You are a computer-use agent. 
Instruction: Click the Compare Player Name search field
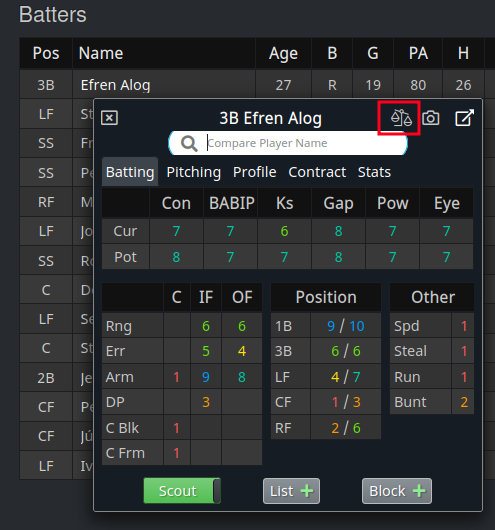(288, 143)
